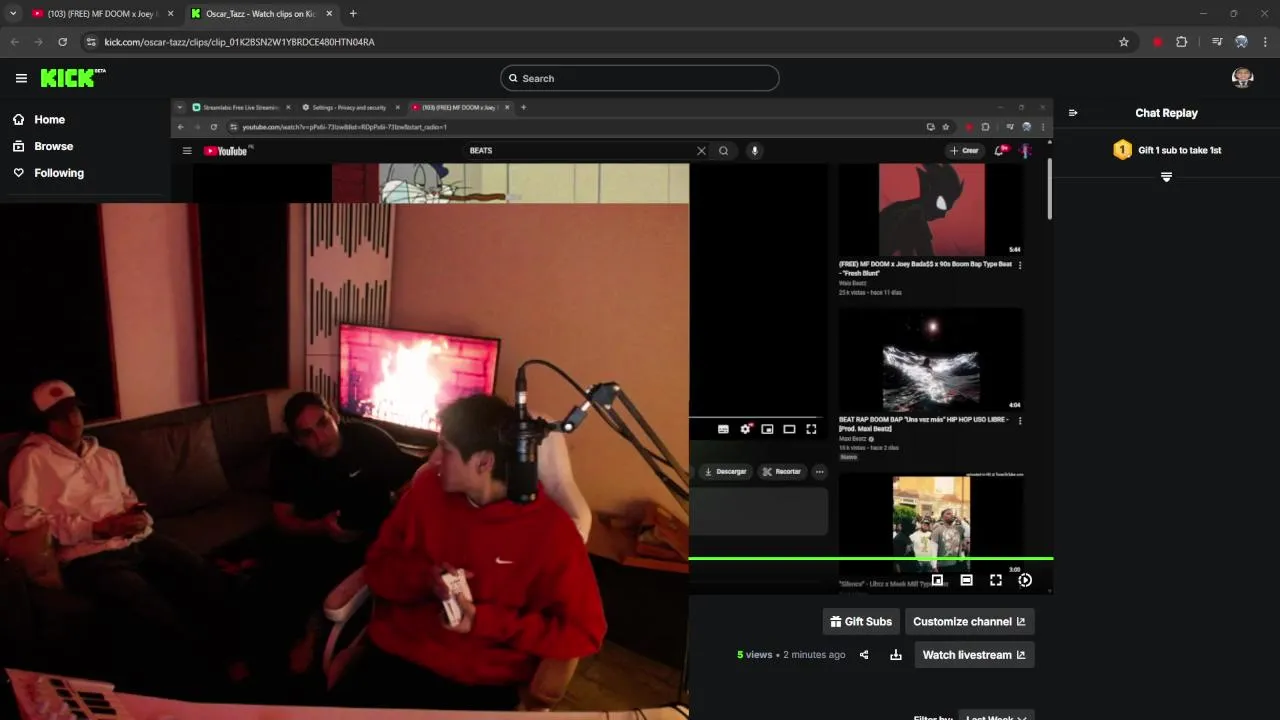
Task: Open the Last Week filter dropdown
Action: (996, 715)
